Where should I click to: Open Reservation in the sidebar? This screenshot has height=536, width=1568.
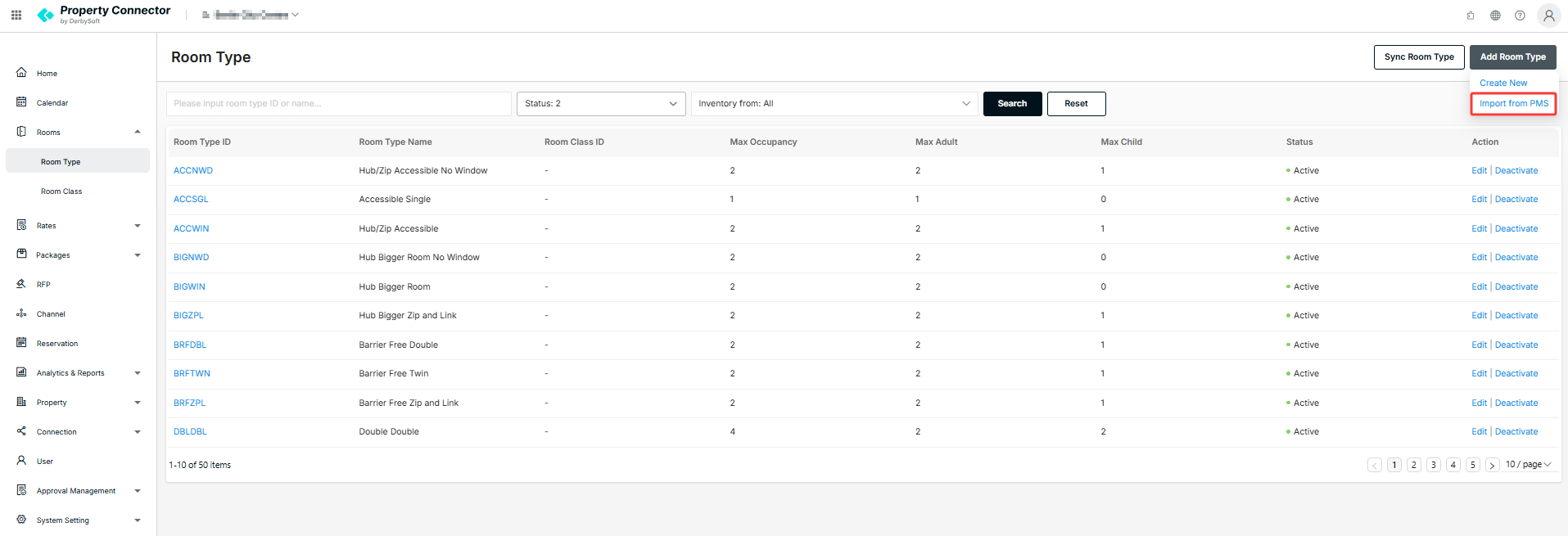point(57,344)
